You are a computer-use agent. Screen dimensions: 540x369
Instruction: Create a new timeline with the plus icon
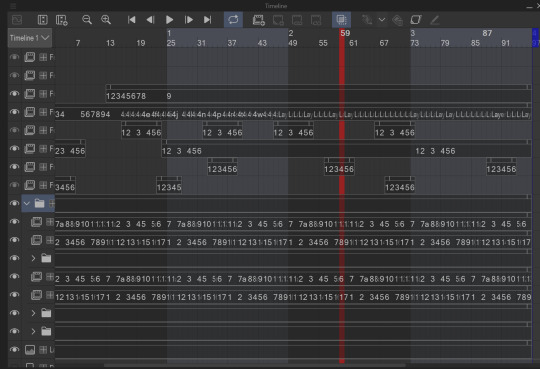pyautogui.click(x=62, y=20)
